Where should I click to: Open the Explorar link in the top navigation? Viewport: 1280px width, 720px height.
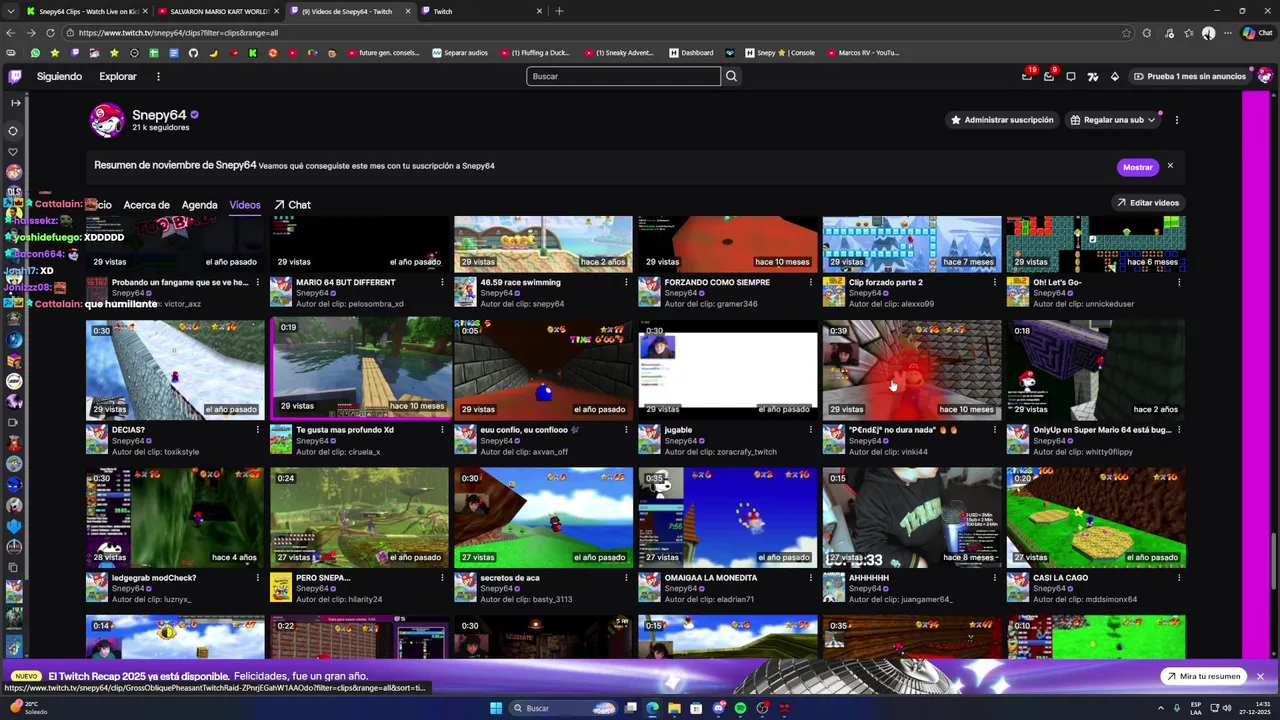pyautogui.click(x=118, y=76)
